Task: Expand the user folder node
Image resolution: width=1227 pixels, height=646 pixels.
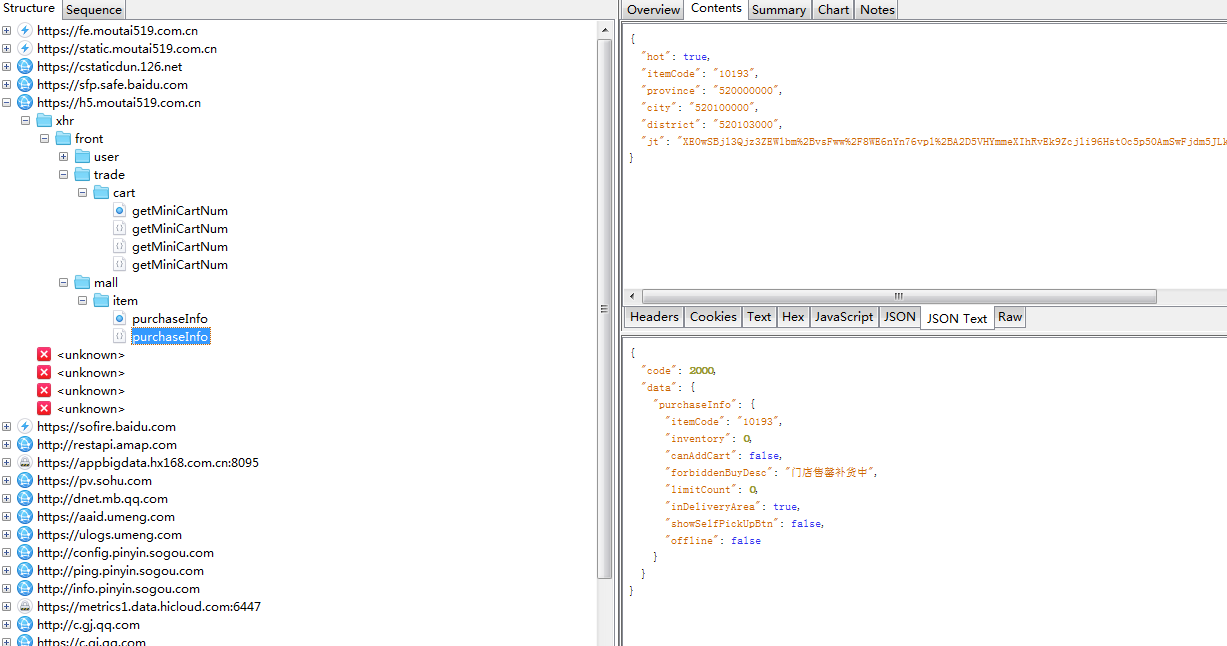Action: click(x=64, y=157)
